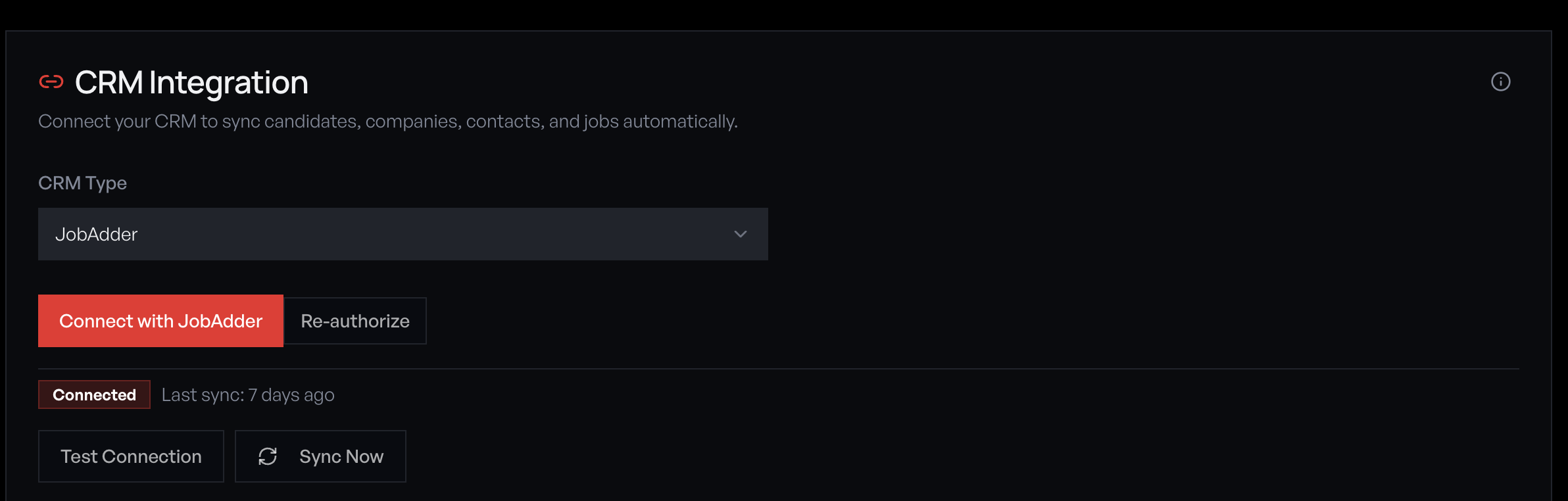Viewport: 1568px width, 501px height.
Task: Click the Connected status badge
Action: click(94, 394)
